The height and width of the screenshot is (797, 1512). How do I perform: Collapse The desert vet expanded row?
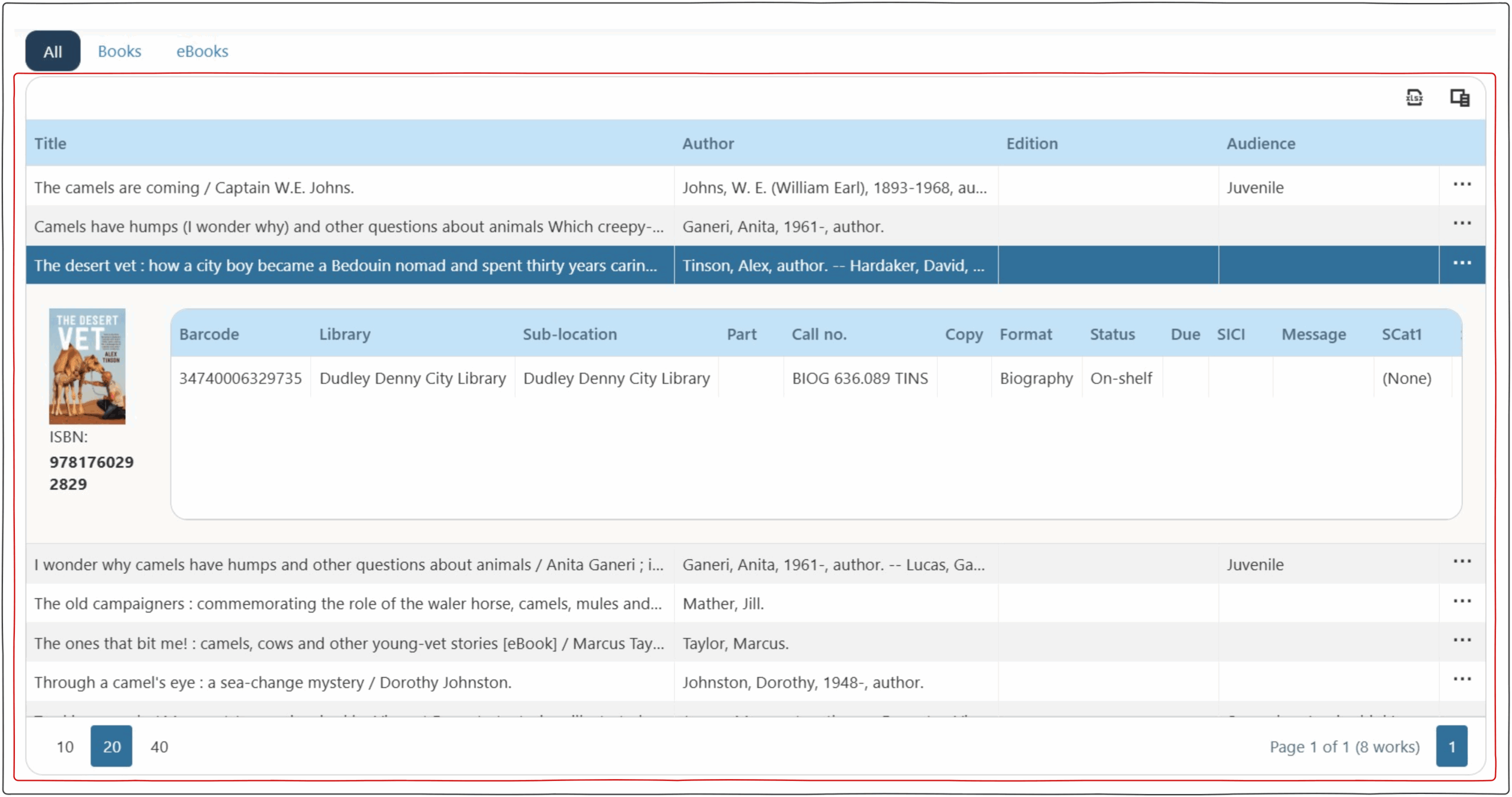345,266
